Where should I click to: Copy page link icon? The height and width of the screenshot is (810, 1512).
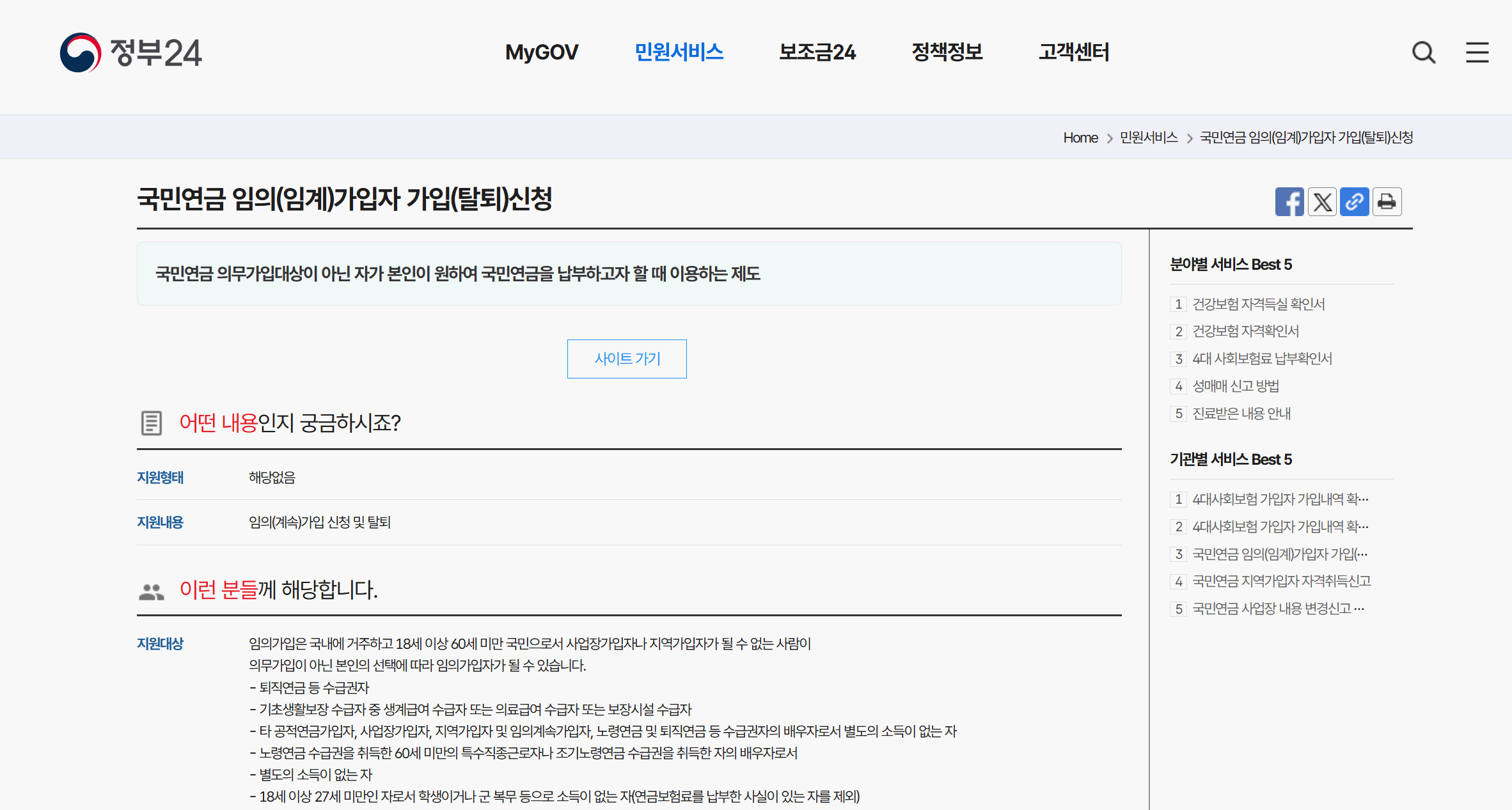coord(1354,202)
